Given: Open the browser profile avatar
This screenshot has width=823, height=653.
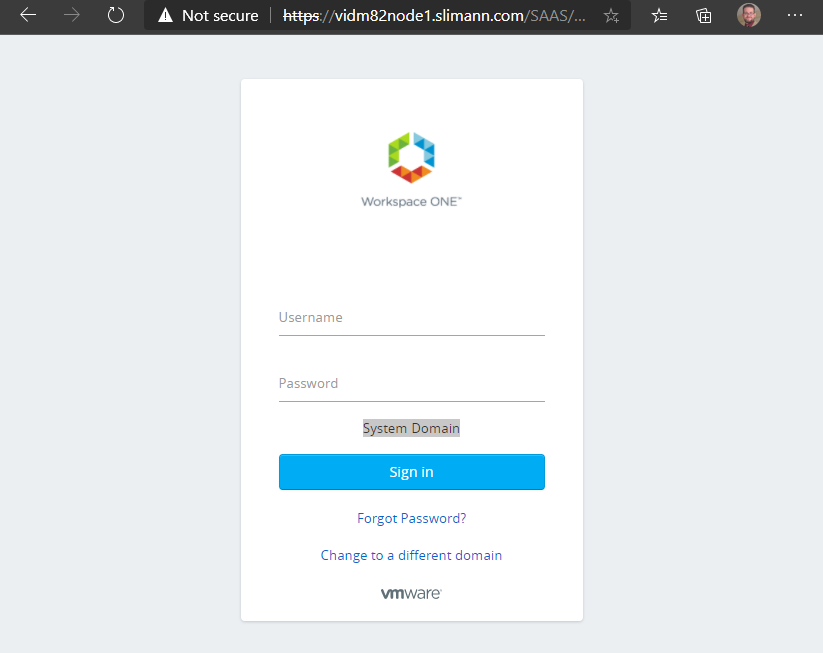Looking at the screenshot, I should pos(749,15).
